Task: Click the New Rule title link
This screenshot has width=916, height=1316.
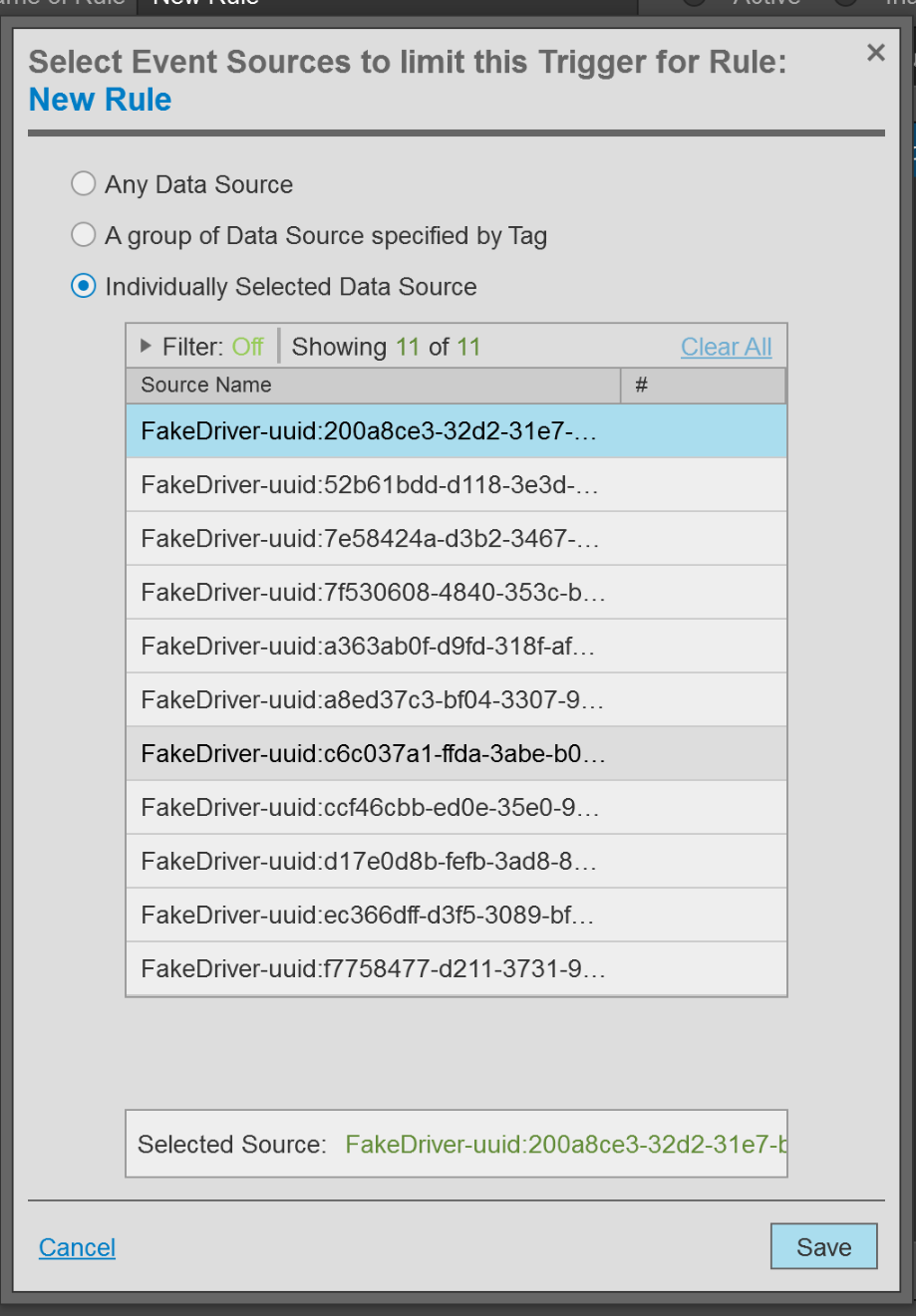Action: click(100, 100)
